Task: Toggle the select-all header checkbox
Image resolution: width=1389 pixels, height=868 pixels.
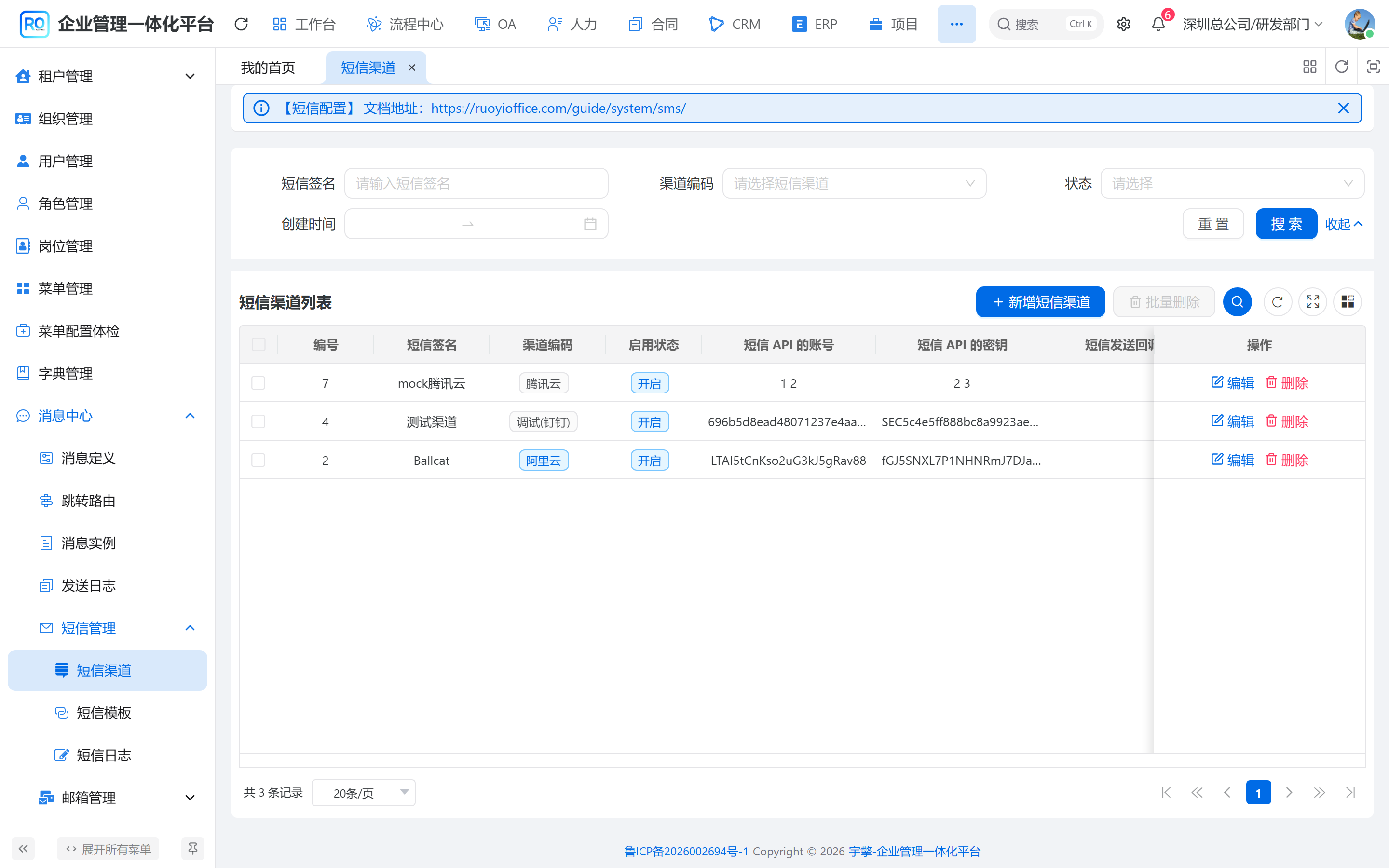Action: pyautogui.click(x=259, y=344)
